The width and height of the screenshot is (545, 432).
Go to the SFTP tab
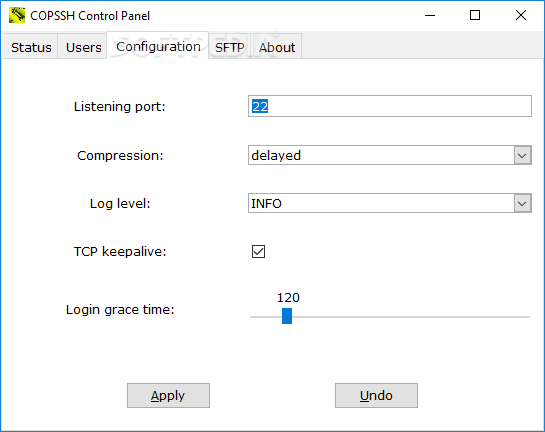pos(229,47)
